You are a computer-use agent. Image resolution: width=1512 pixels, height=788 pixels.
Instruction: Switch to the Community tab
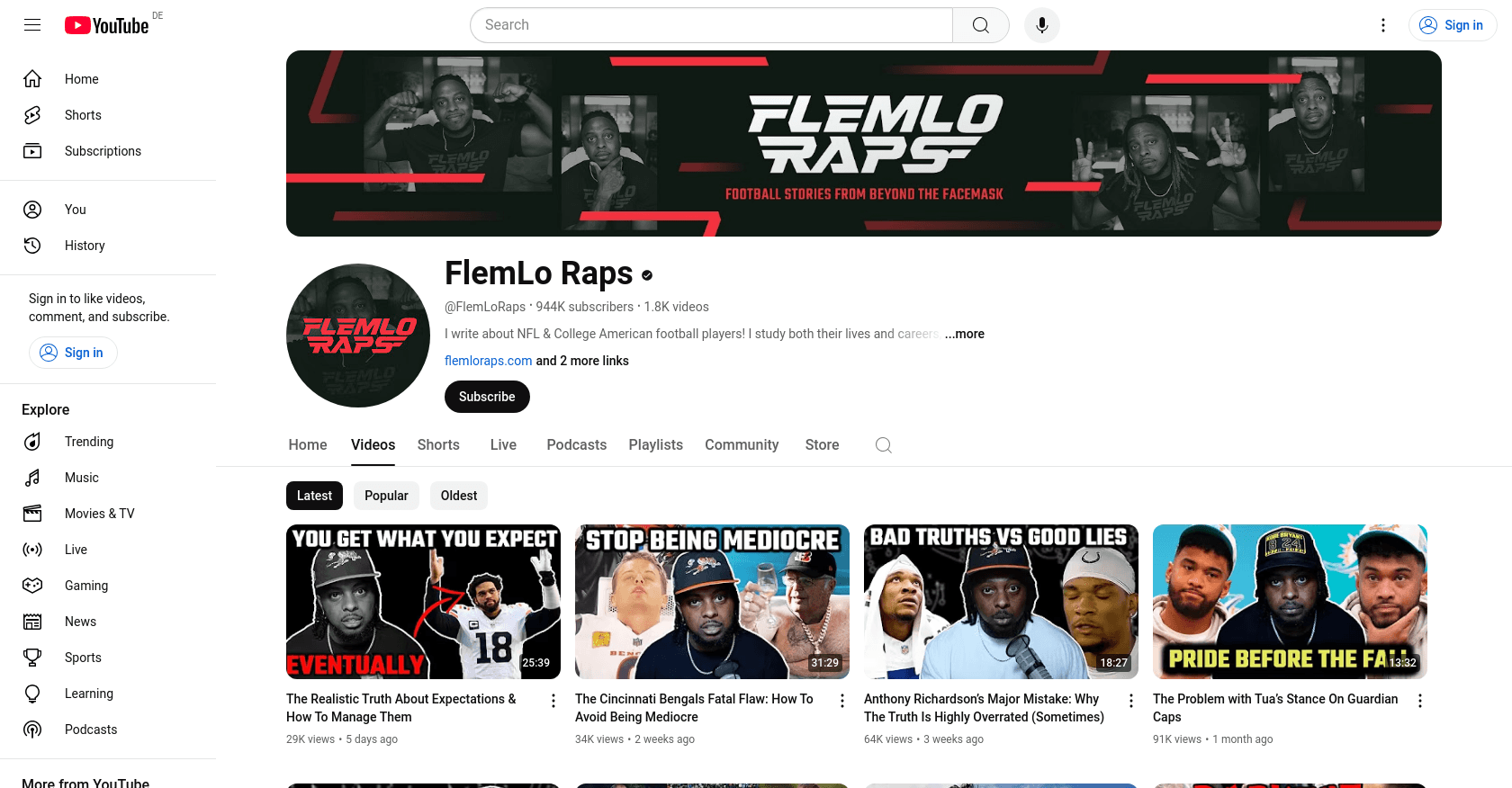742,445
